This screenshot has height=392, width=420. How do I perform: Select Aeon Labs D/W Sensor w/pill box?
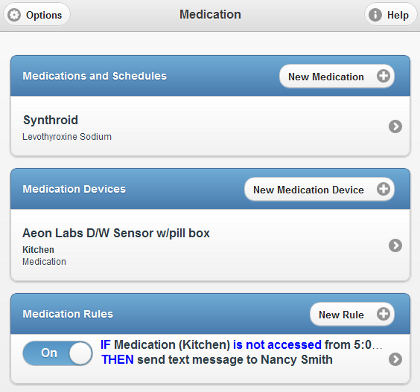tap(210, 245)
